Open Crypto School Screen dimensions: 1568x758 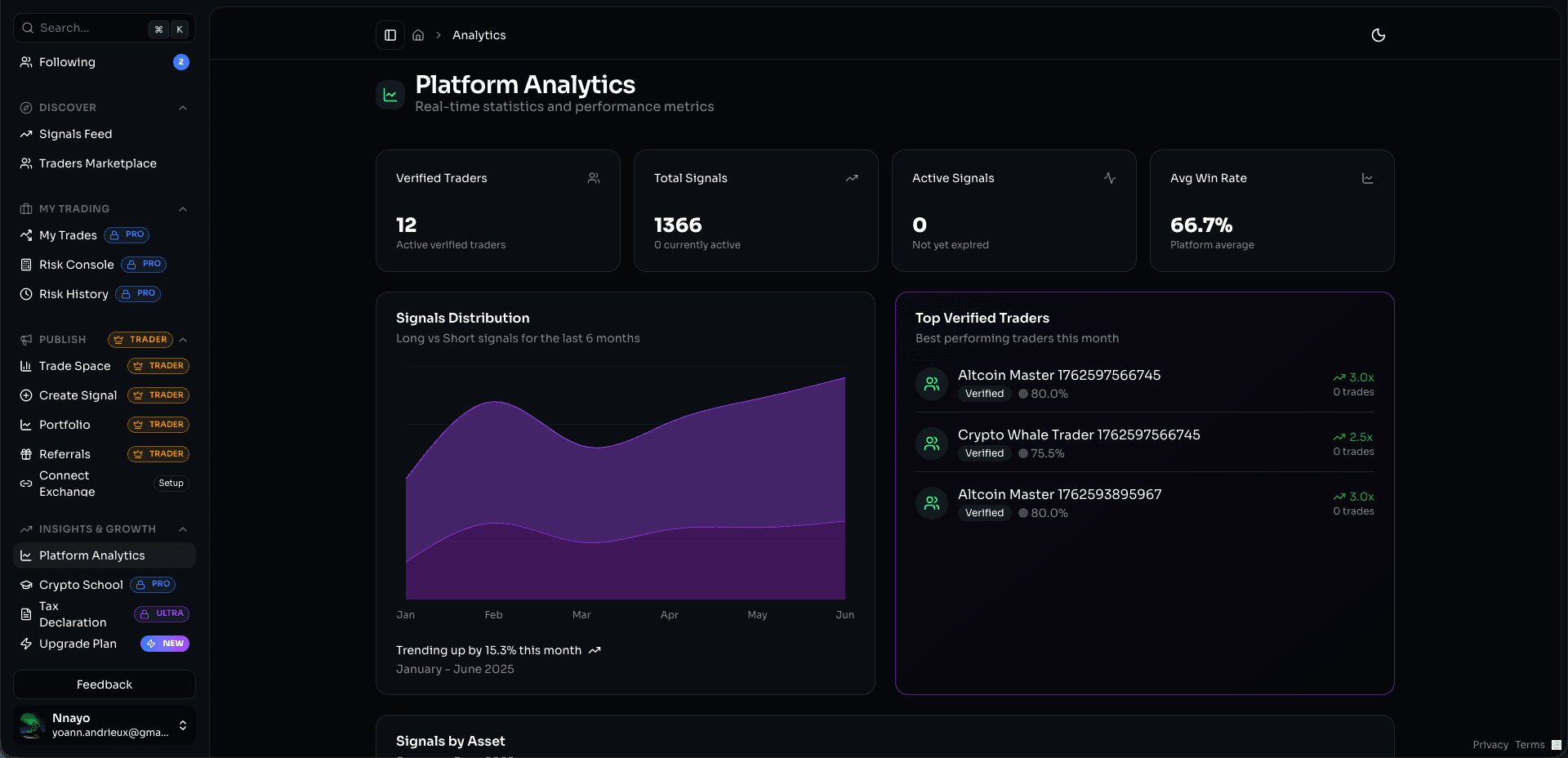tap(105, 585)
